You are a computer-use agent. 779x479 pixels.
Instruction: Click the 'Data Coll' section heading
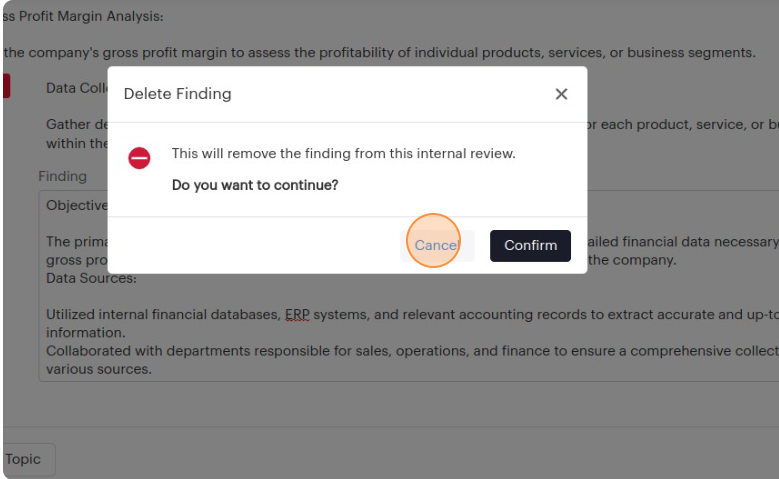76,88
